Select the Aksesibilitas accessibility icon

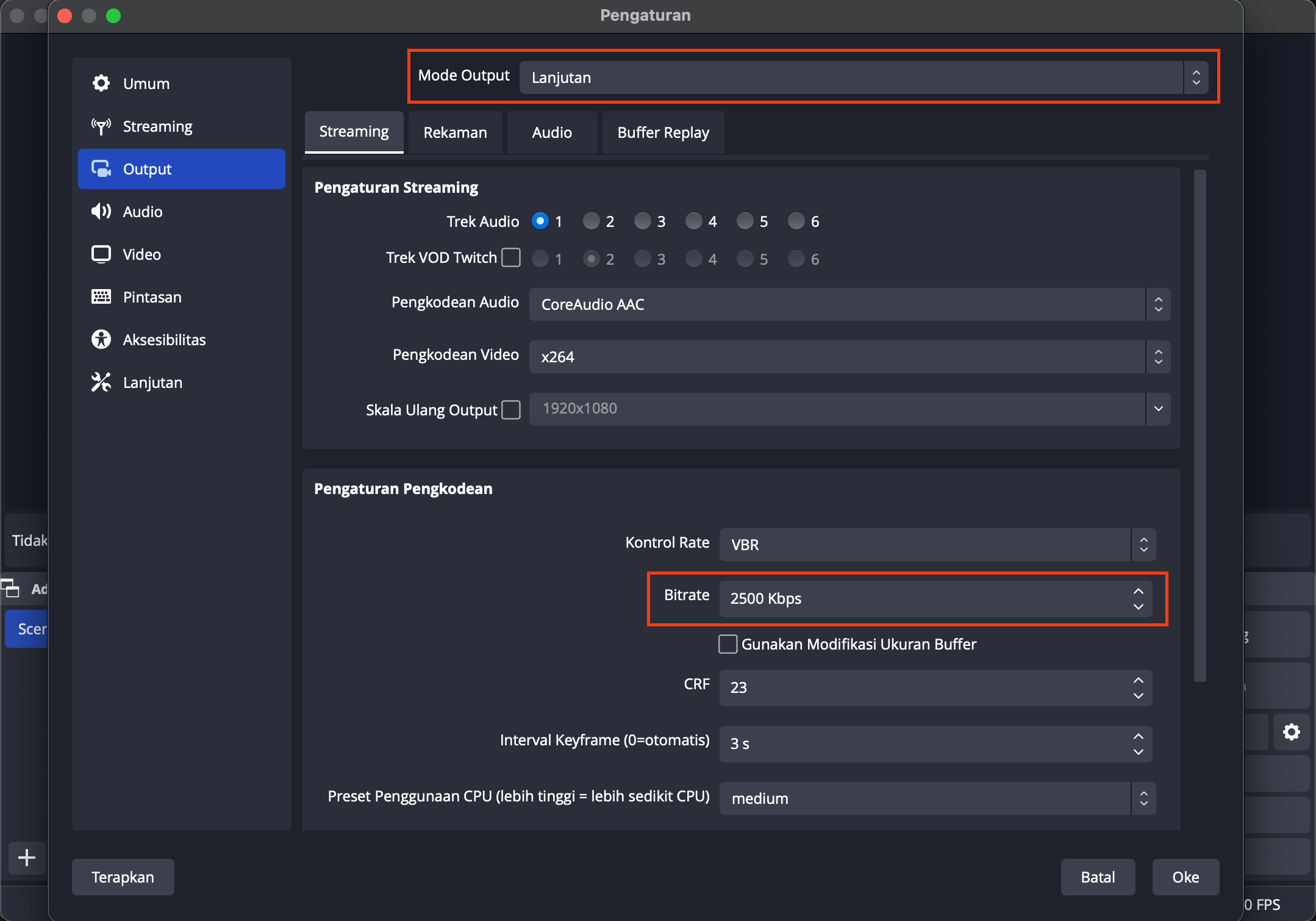click(x=101, y=340)
